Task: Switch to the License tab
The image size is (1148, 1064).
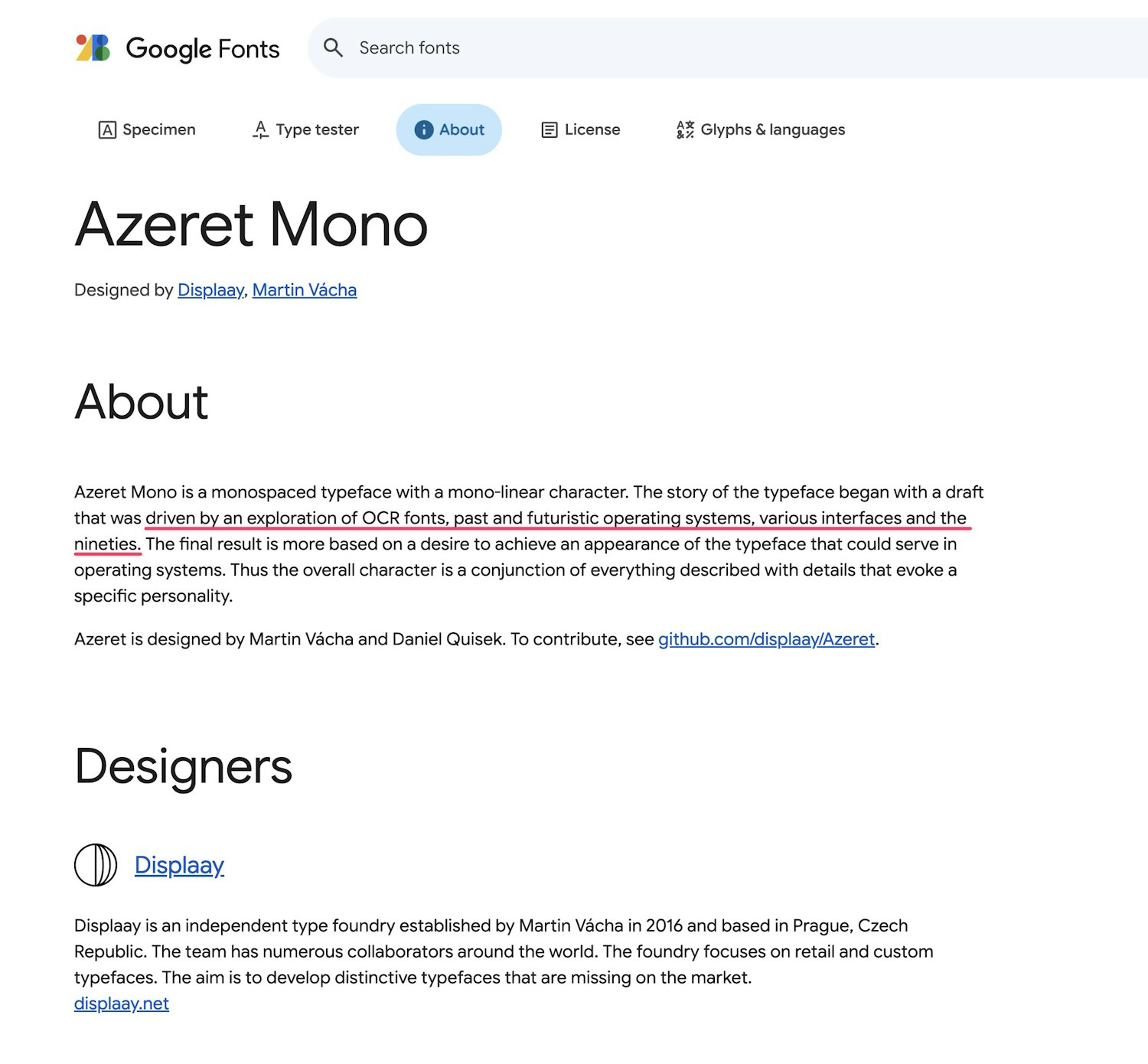Action: point(580,129)
